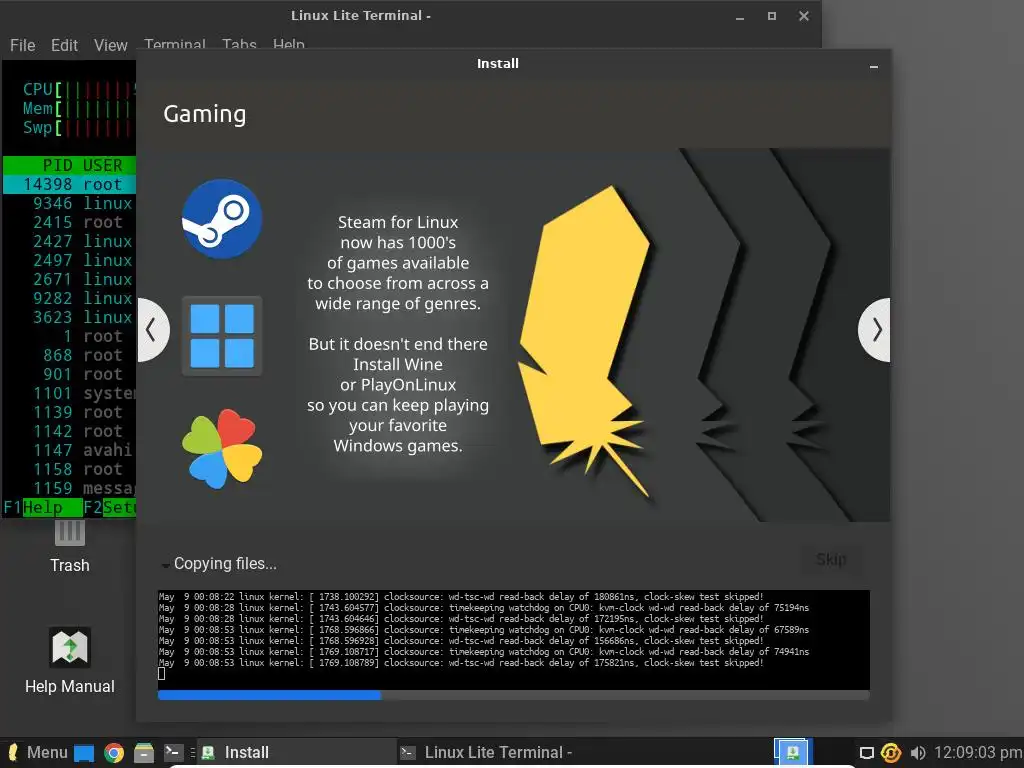Click the Mem meter in htop
1024x768 pixels.
pos(78,108)
